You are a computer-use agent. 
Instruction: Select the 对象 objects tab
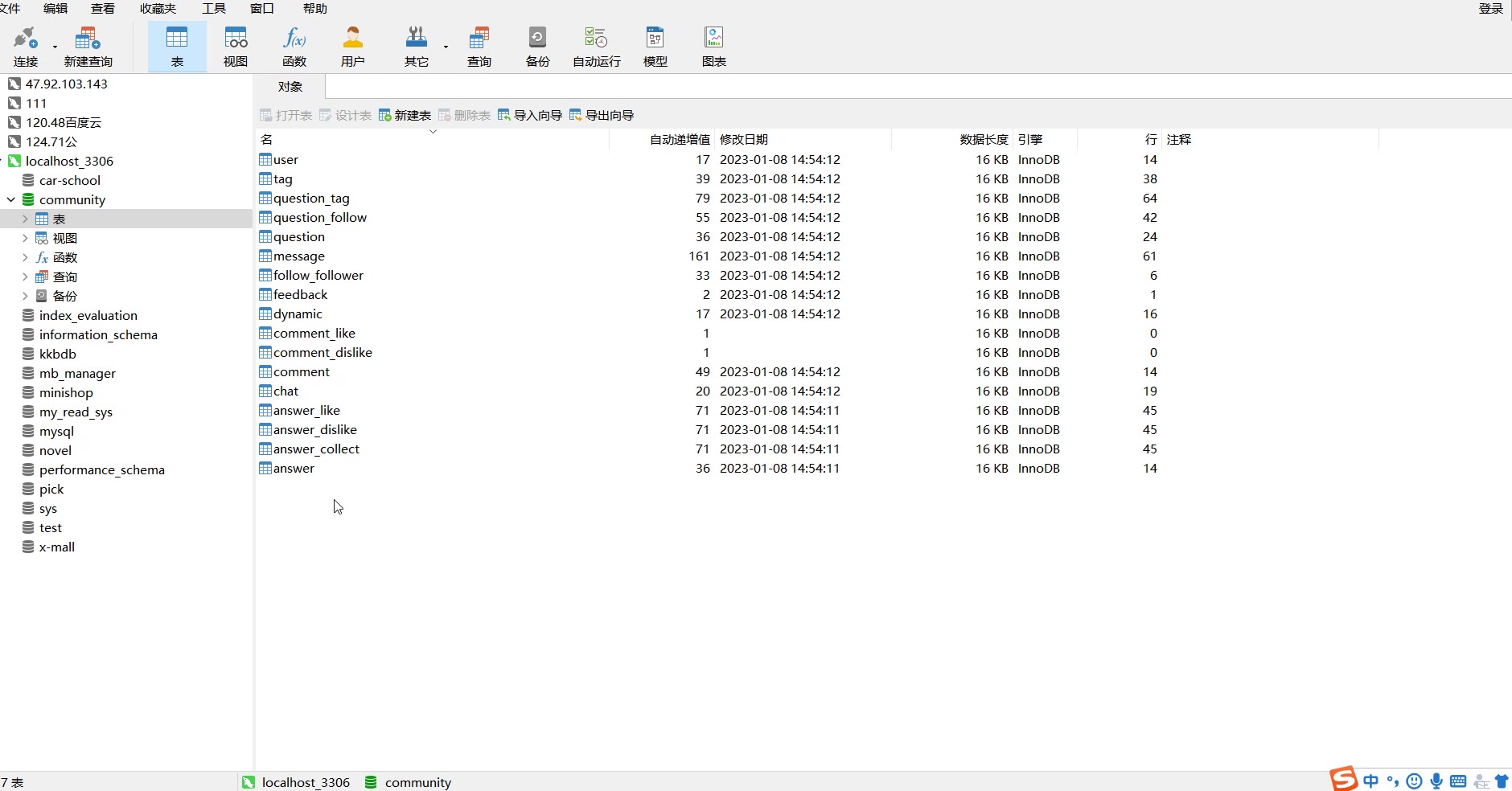click(290, 87)
